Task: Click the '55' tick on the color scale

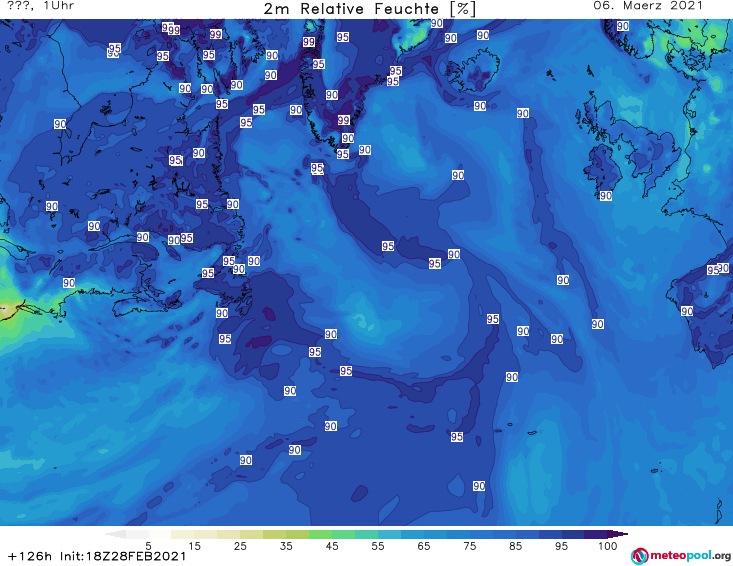Action: [378, 546]
